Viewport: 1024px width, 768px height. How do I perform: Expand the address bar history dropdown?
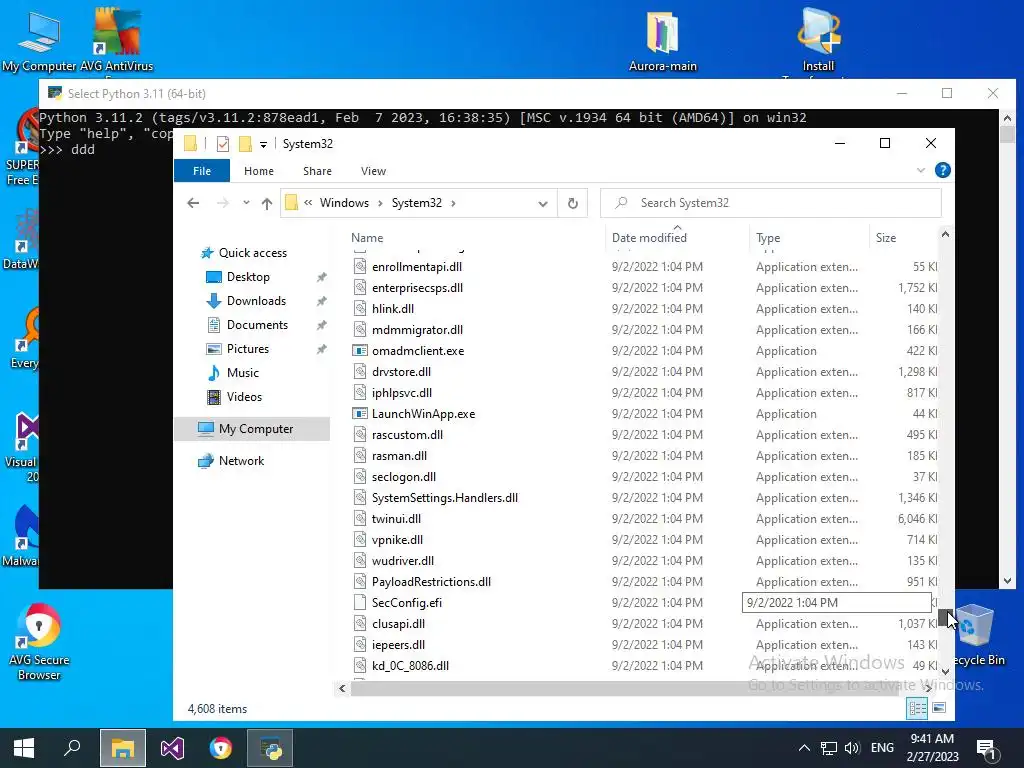coord(543,204)
